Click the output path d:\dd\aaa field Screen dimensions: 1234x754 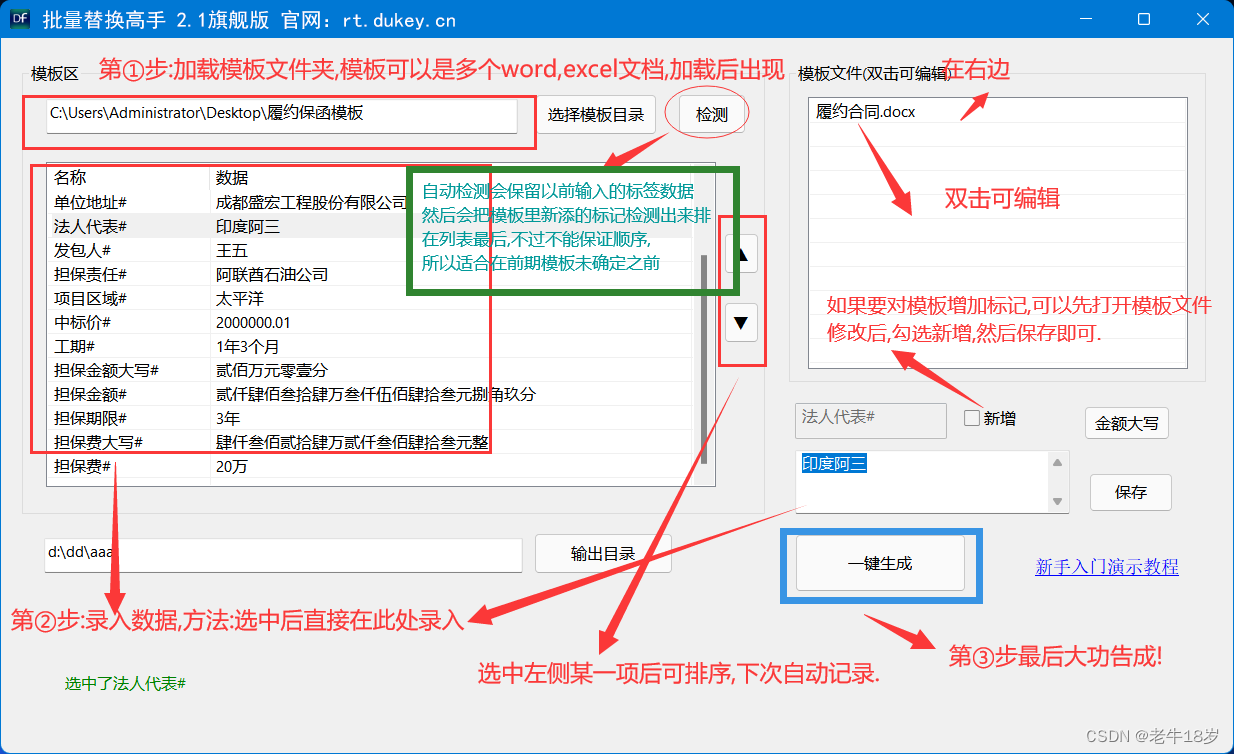coord(284,554)
